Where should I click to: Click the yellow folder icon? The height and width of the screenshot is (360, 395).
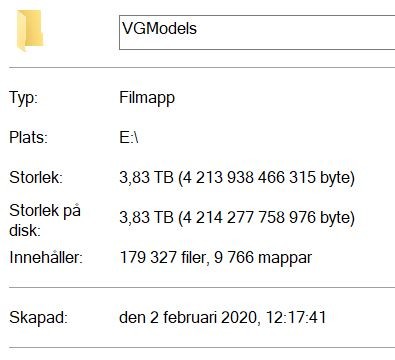click(x=30, y=31)
